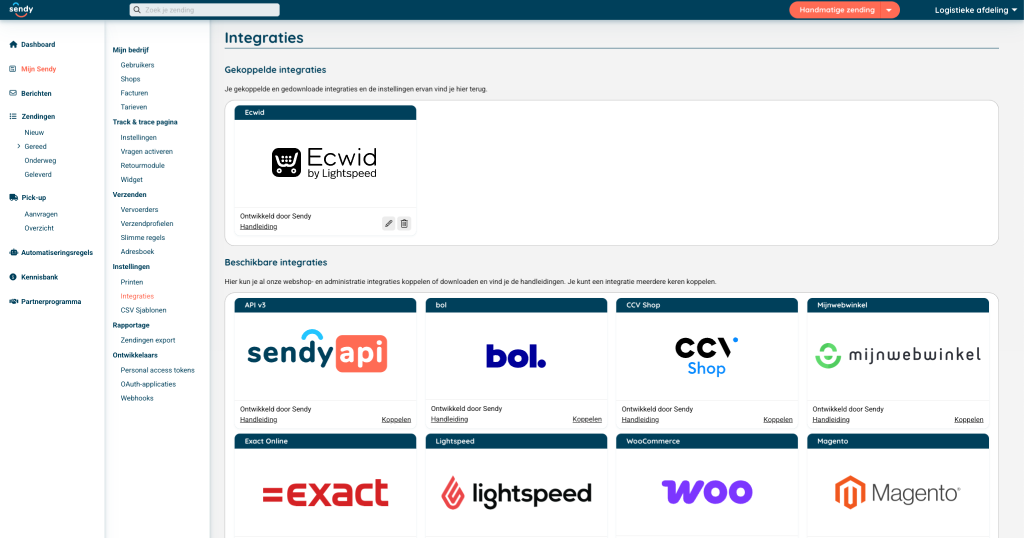The height and width of the screenshot is (538, 1024).
Task: Open Slimme regels under Verzenden
Action: [x=142, y=238]
